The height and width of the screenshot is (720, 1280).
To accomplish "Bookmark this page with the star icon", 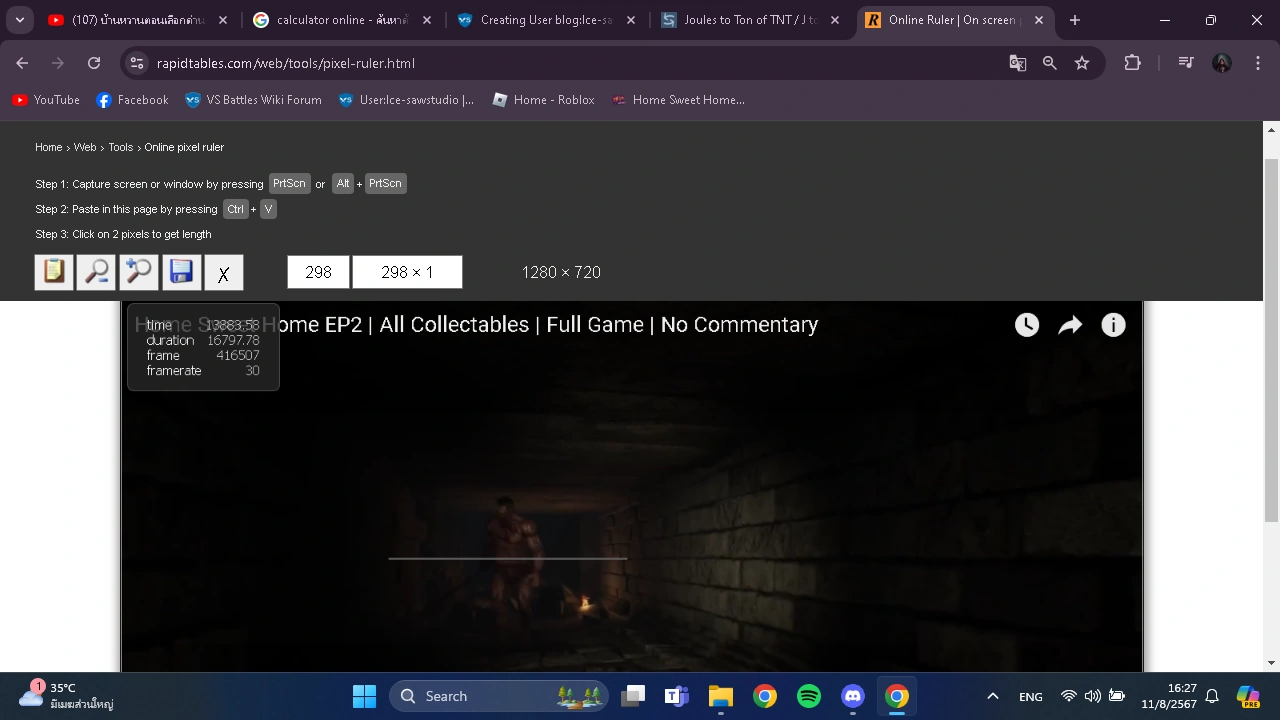I will click(x=1082, y=63).
